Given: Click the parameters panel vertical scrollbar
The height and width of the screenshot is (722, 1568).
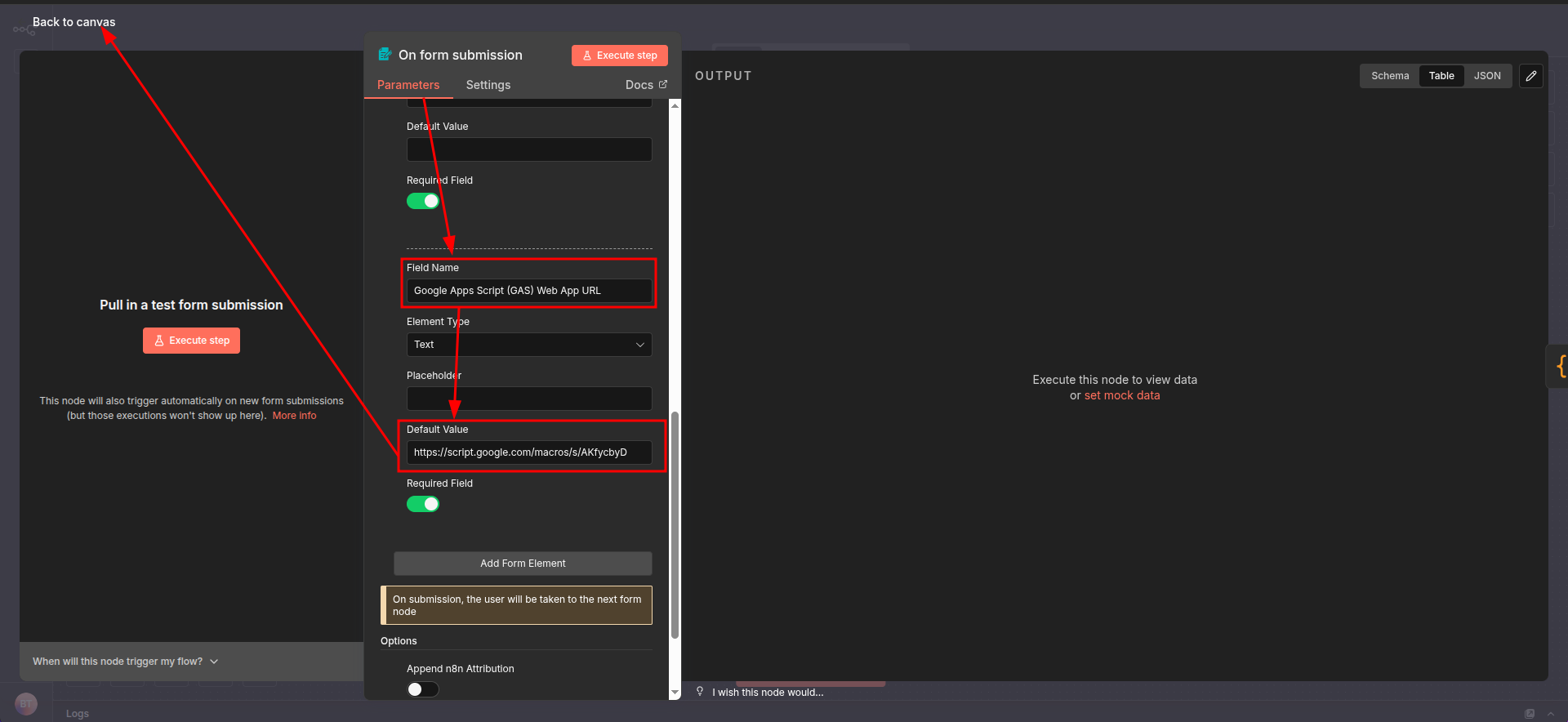Looking at the screenshot, I should pos(675,523).
